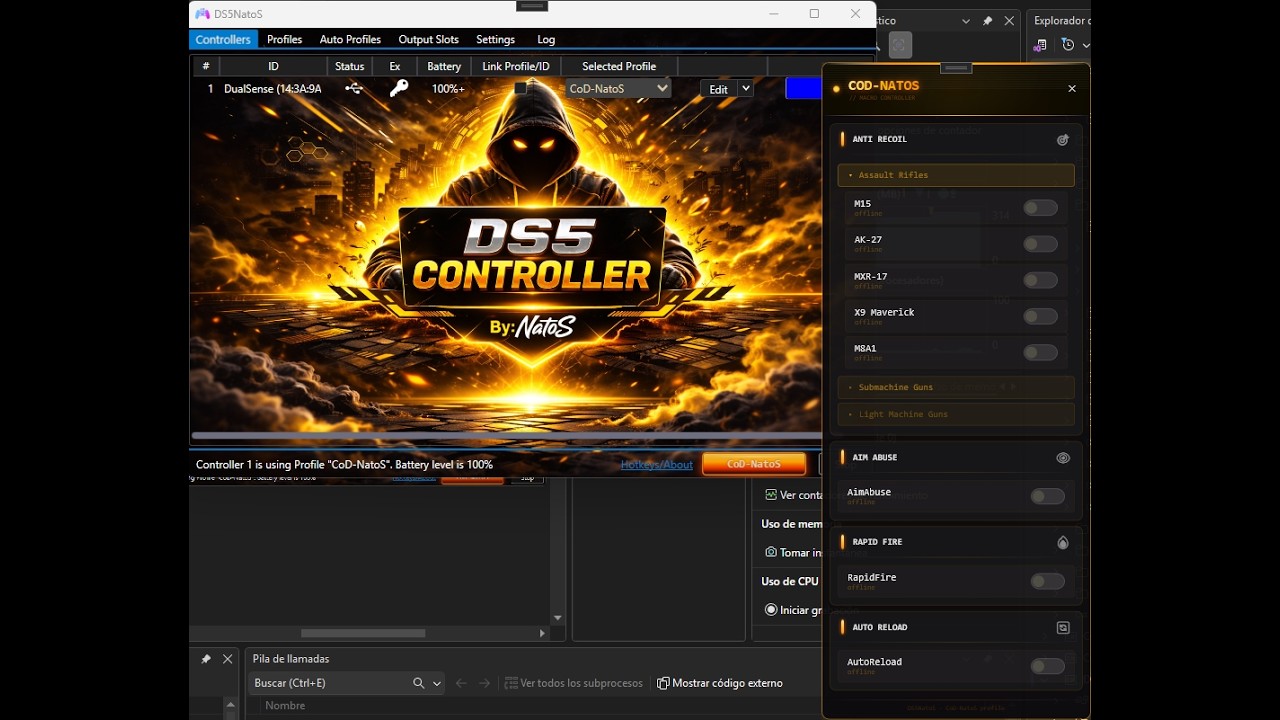Collapse the Assault Rifles group
This screenshot has width=1280, height=720.
(x=956, y=175)
